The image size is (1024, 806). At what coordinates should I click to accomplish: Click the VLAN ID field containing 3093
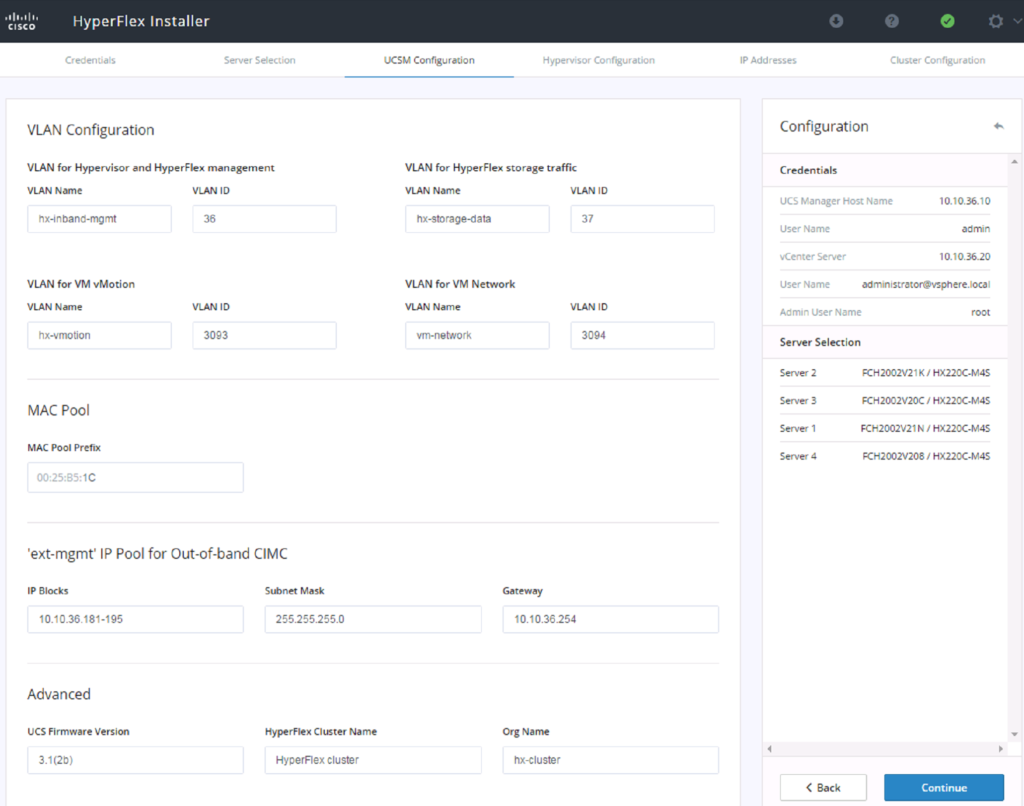[264, 335]
